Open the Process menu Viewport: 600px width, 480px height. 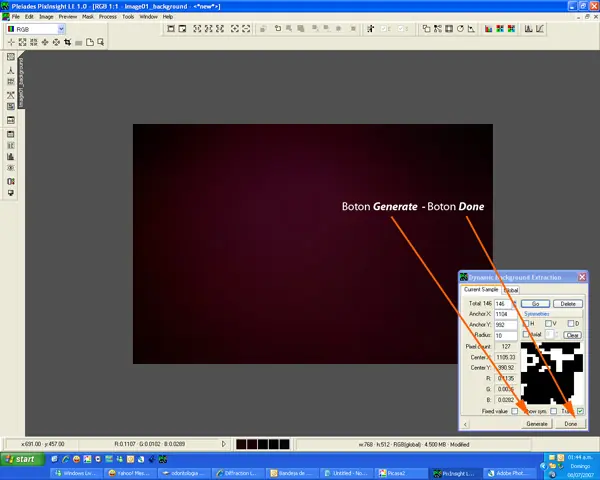tap(108, 17)
